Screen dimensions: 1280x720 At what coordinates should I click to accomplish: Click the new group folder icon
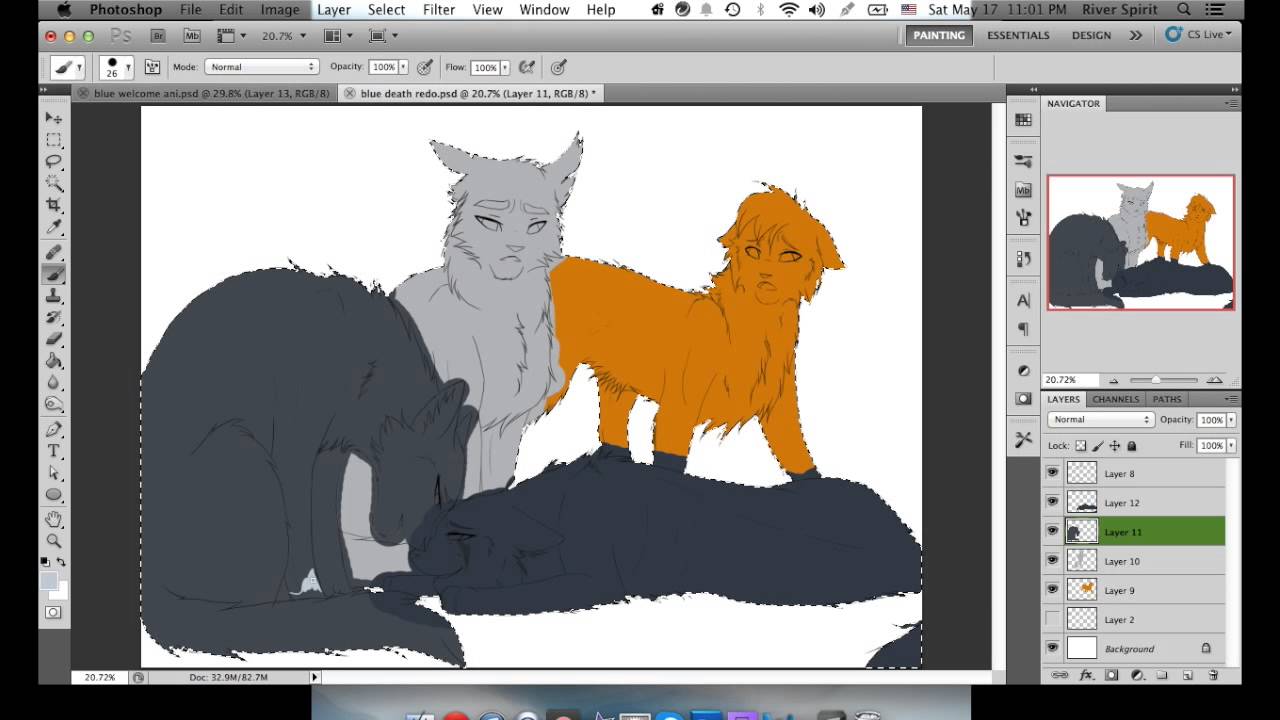click(x=1162, y=676)
